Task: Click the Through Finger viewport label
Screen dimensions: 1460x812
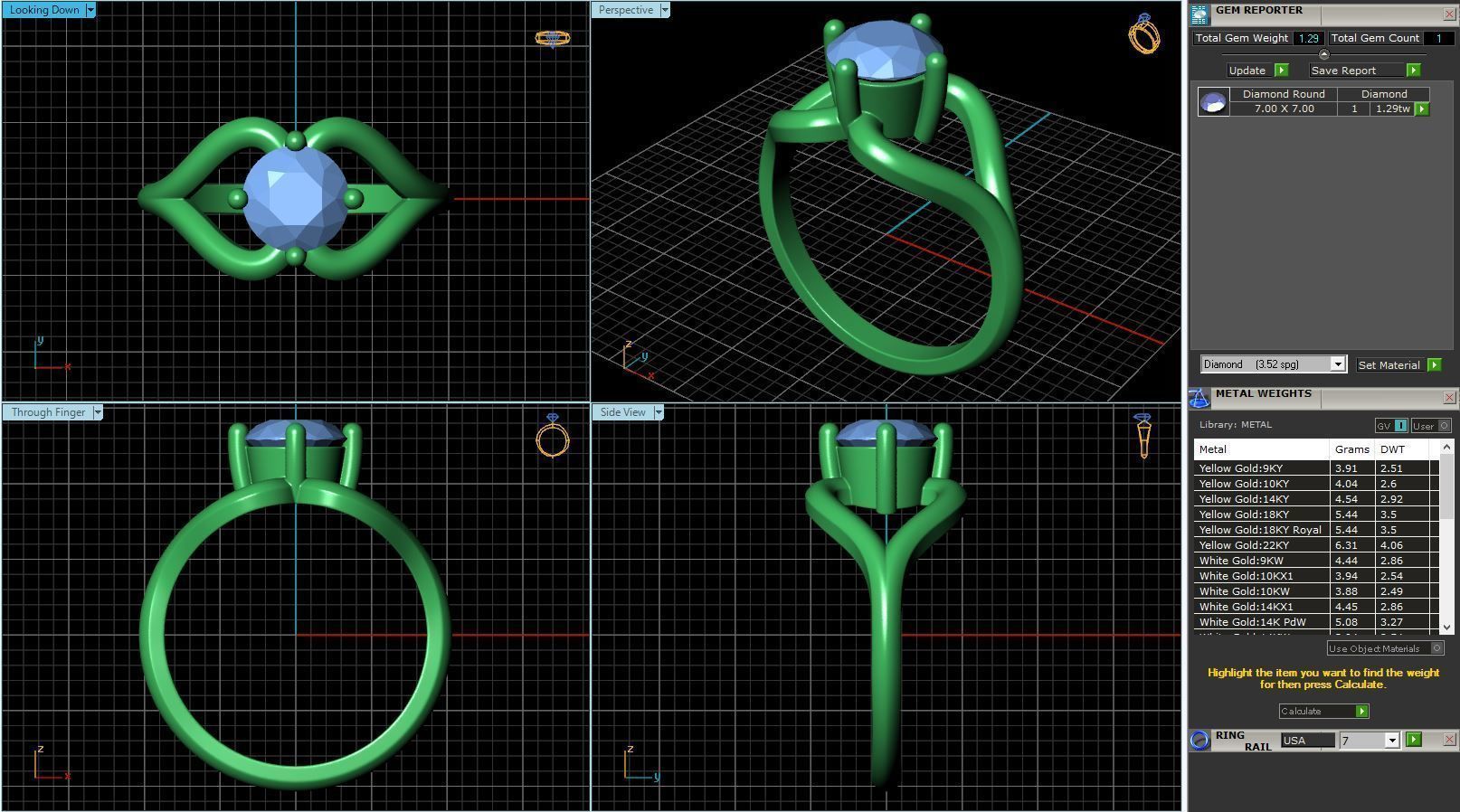Action: [48, 412]
